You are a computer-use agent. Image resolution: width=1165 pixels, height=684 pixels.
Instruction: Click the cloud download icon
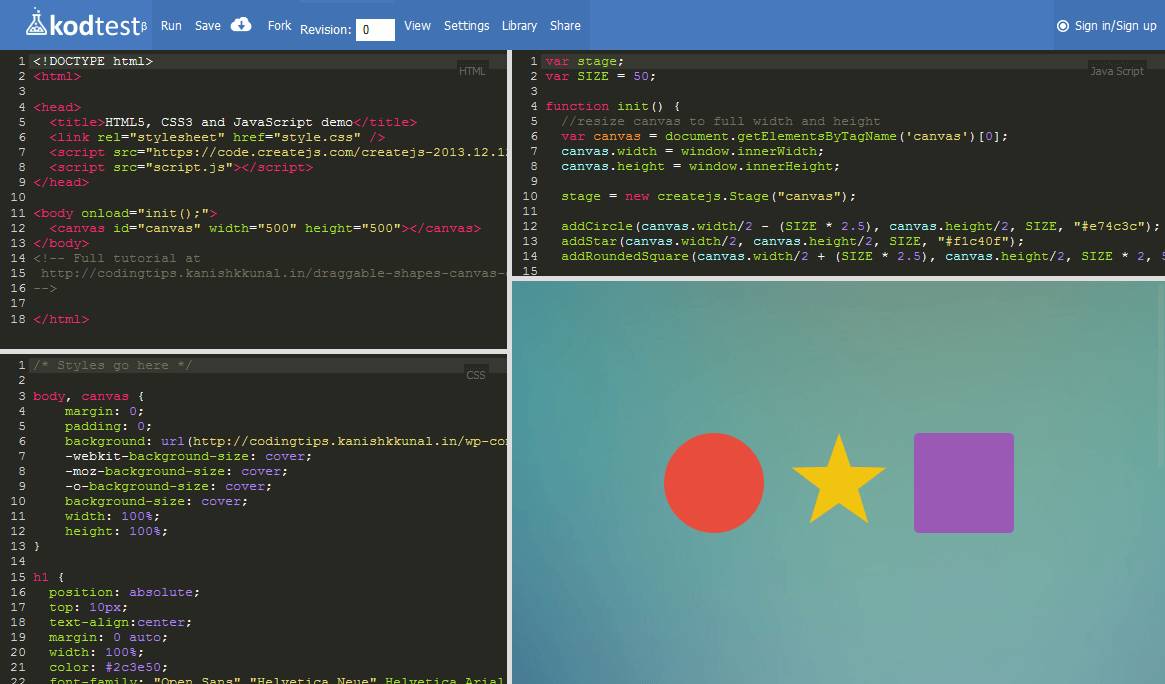pos(241,25)
